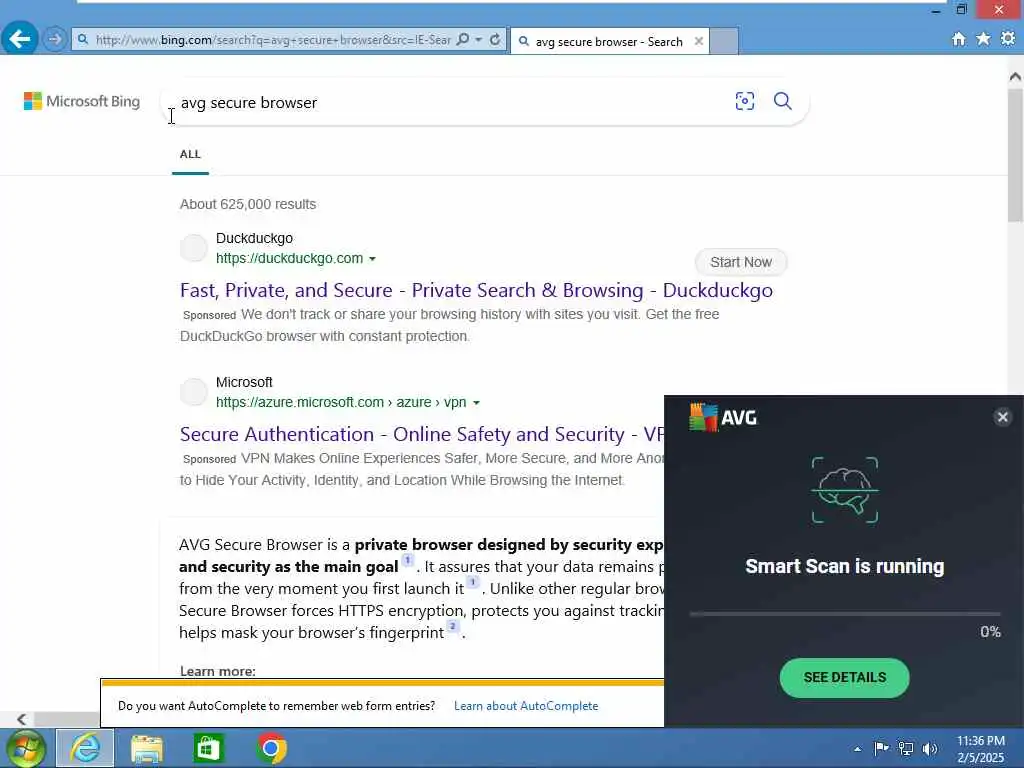Open the https://duckduckgo.com URL link

point(289,259)
